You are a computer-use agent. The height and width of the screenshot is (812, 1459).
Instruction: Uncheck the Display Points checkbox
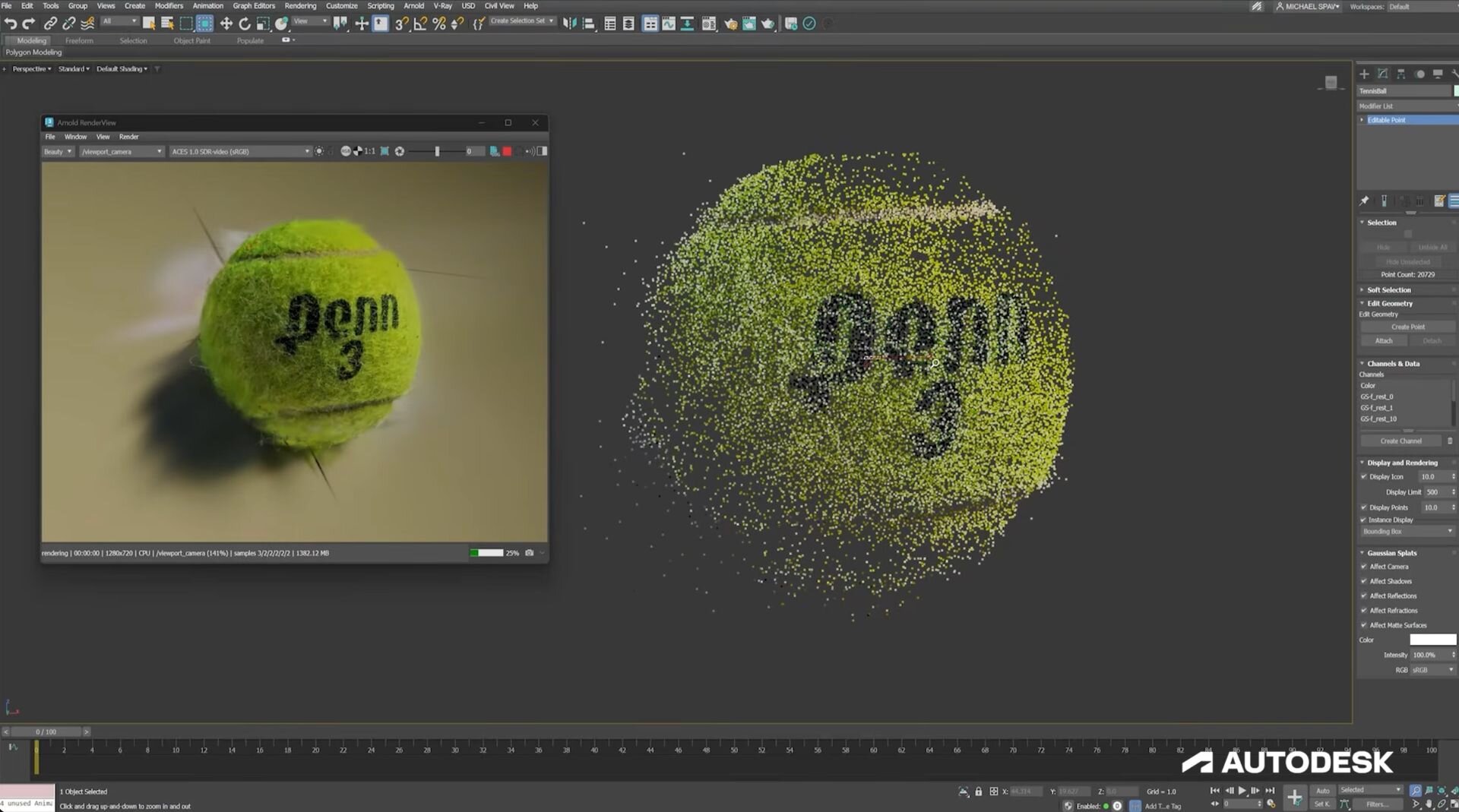pos(1364,507)
